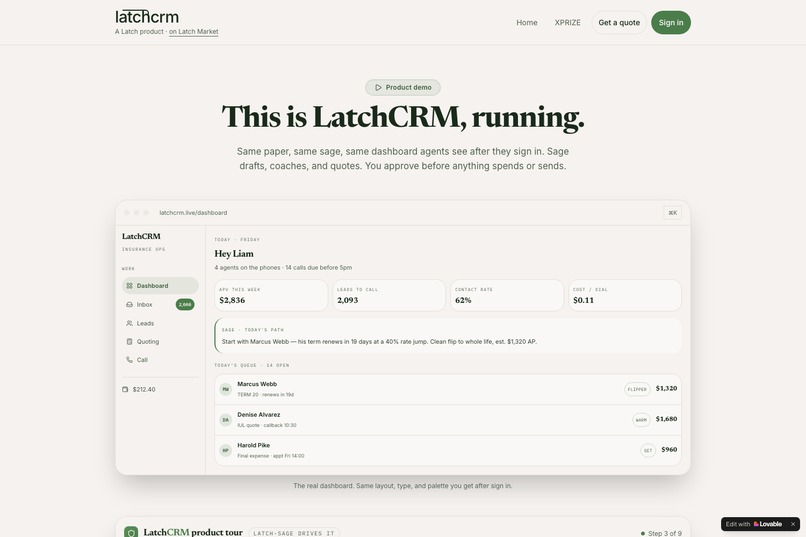Click the Leads people icon

point(130,323)
